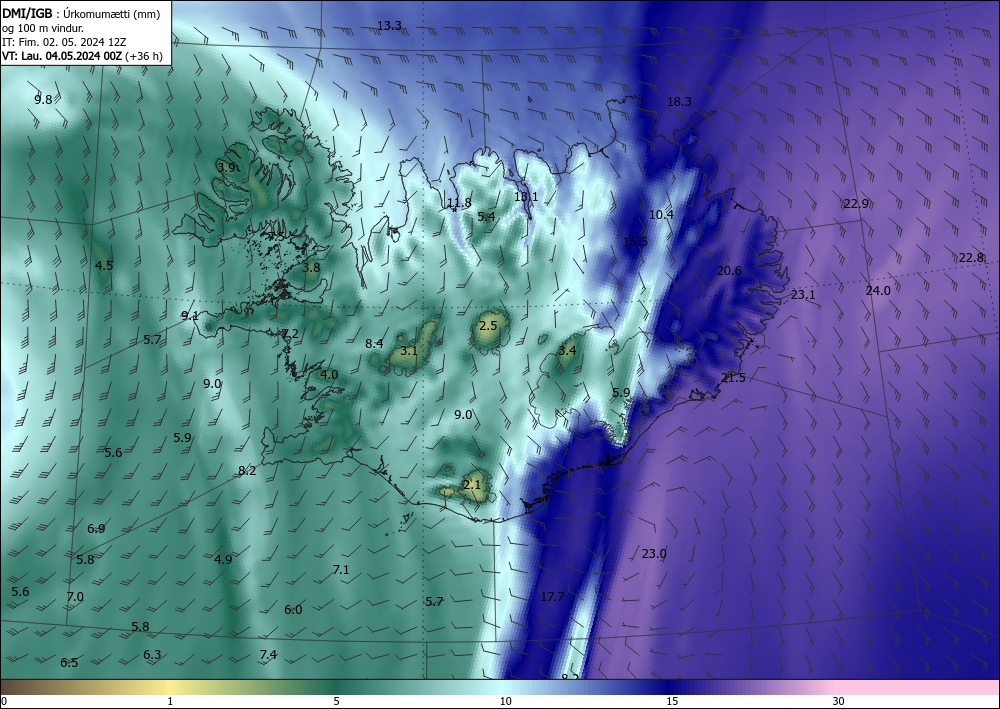Click the "og 100 m vindur." line
The width and height of the screenshot is (1000, 709).
click(43, 28)
